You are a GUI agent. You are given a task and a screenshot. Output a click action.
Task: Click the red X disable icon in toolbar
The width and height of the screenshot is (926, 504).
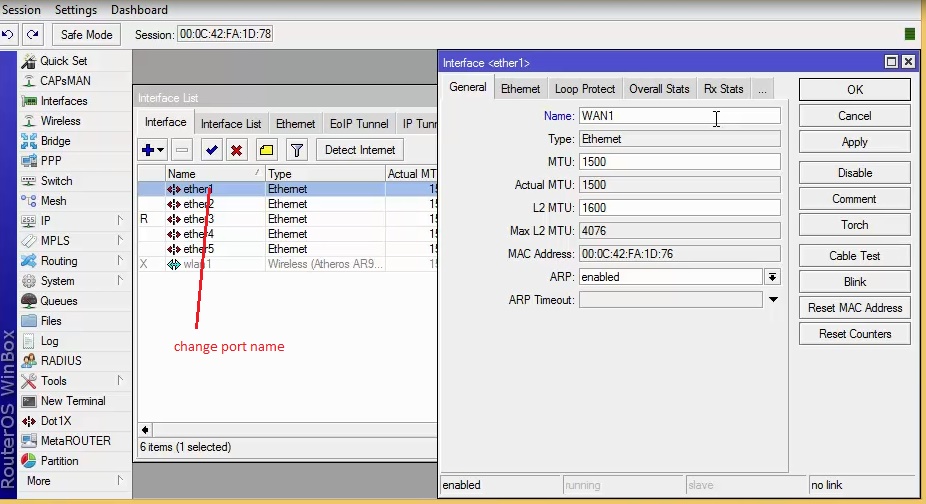tap(237, 150)
